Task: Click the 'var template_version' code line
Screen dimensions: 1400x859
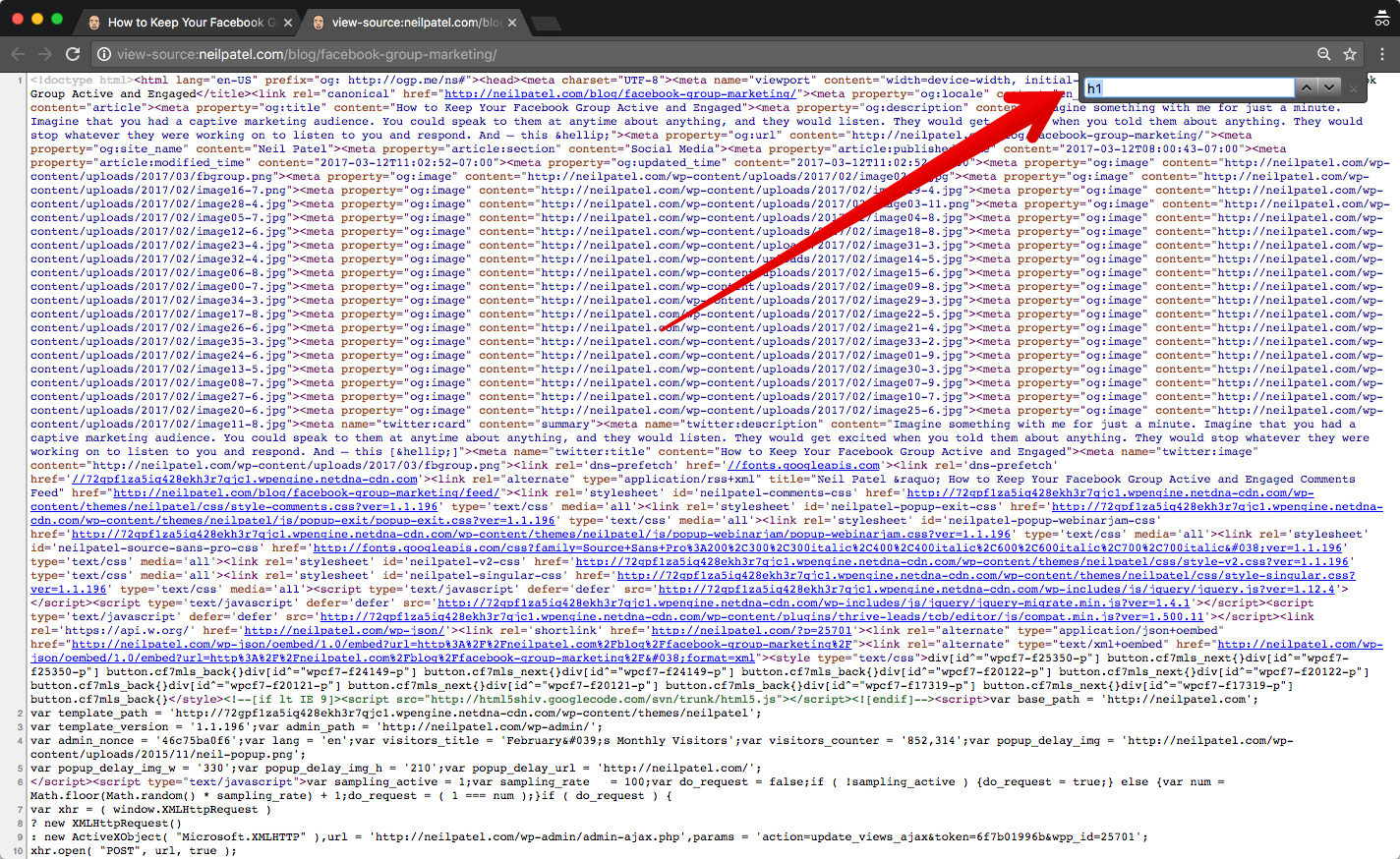Action: (x=317, y=727)
